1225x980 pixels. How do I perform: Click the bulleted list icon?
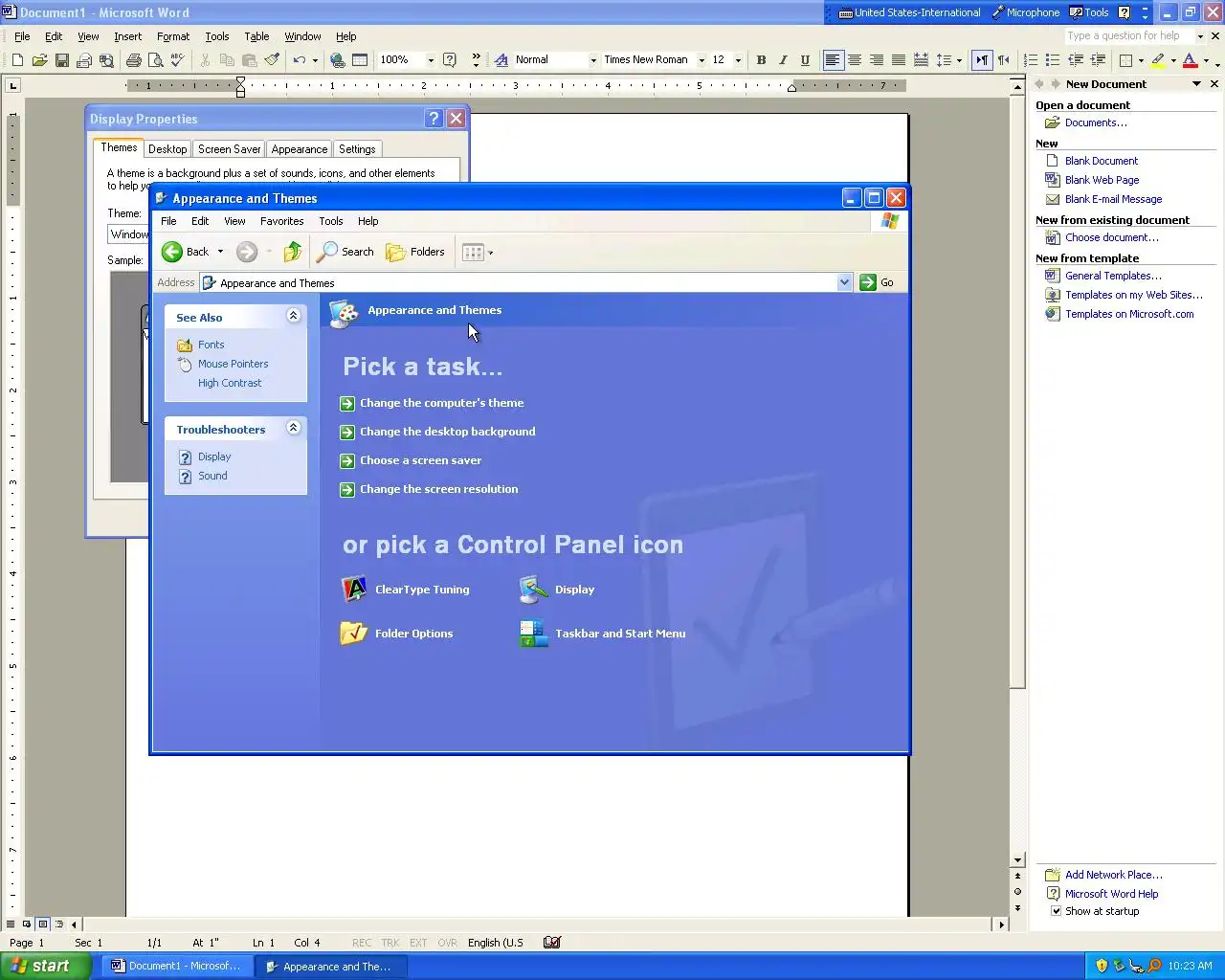[x=1053, y=60]
